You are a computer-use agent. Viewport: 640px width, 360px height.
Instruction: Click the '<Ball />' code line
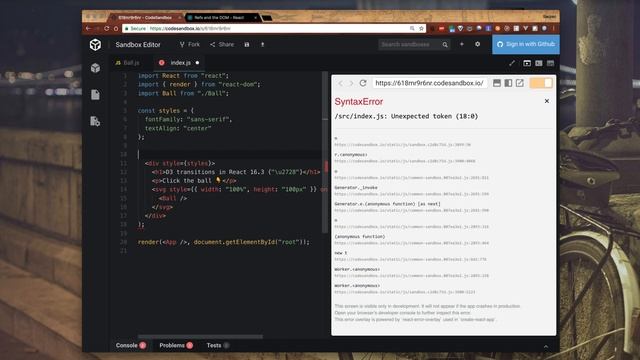tap(173, 198)
